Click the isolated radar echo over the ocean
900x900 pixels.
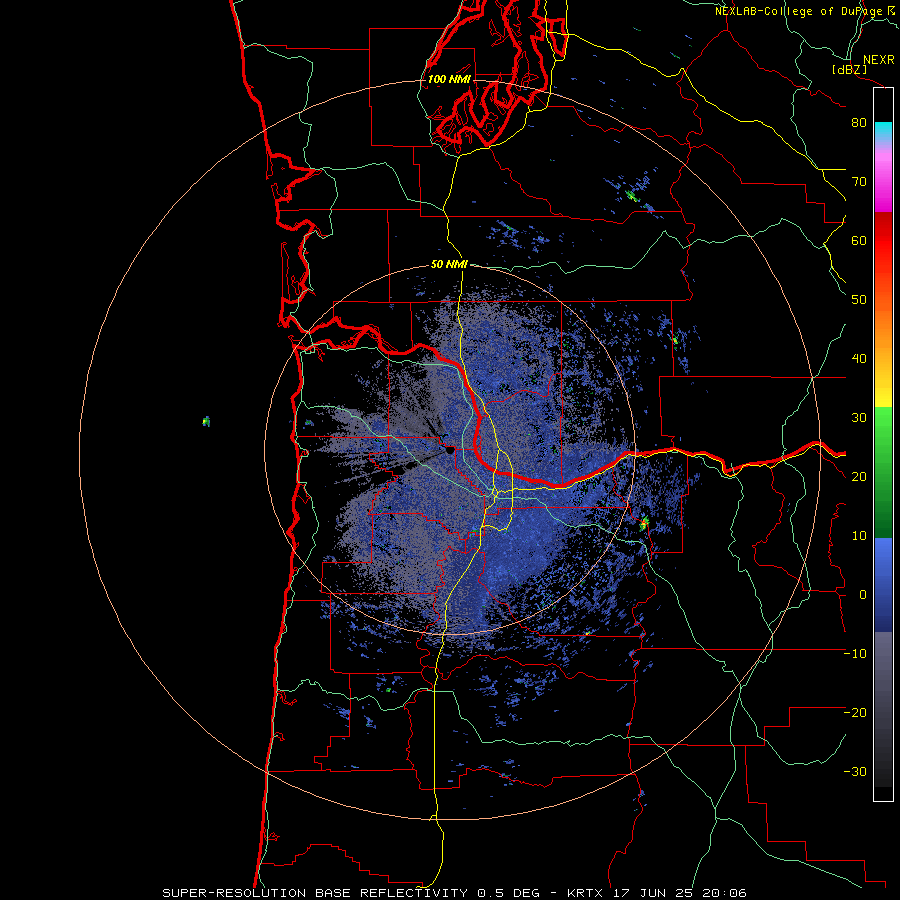pos(207,422)
